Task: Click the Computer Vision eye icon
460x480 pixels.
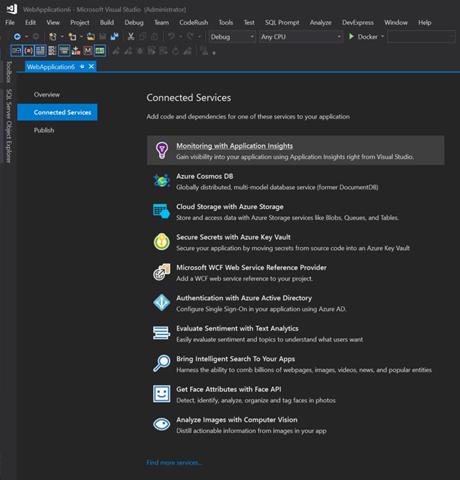Action: (x=162, y=424)
